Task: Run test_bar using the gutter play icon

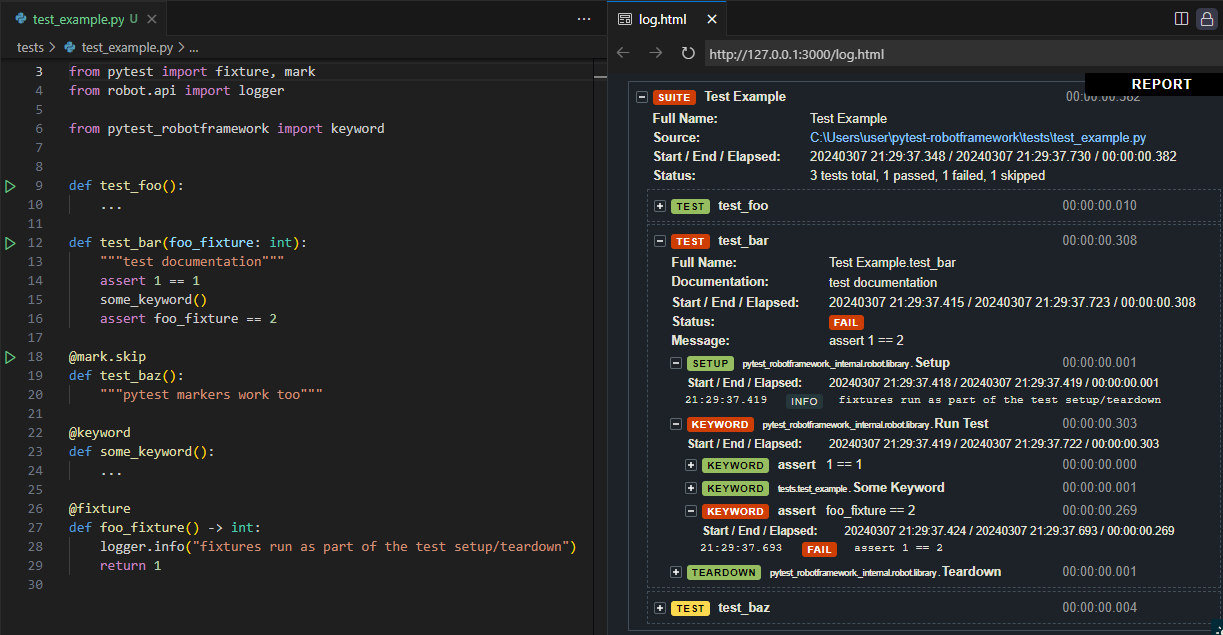Action: pos(10,243)
